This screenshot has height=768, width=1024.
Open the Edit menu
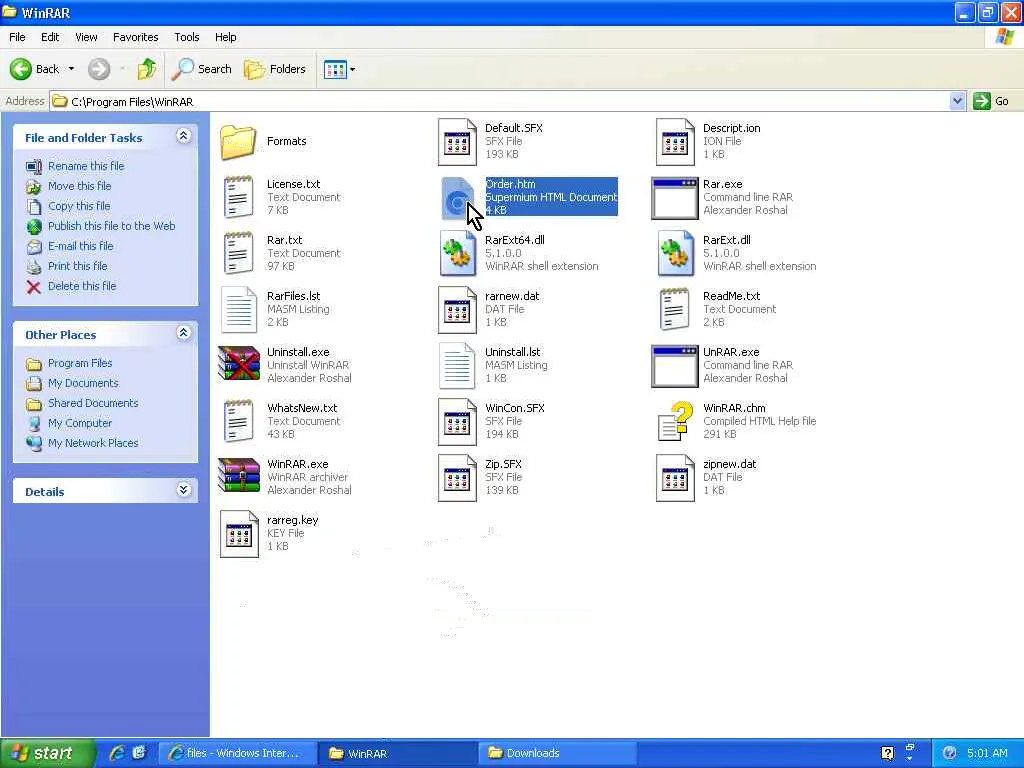coord(50,37)
